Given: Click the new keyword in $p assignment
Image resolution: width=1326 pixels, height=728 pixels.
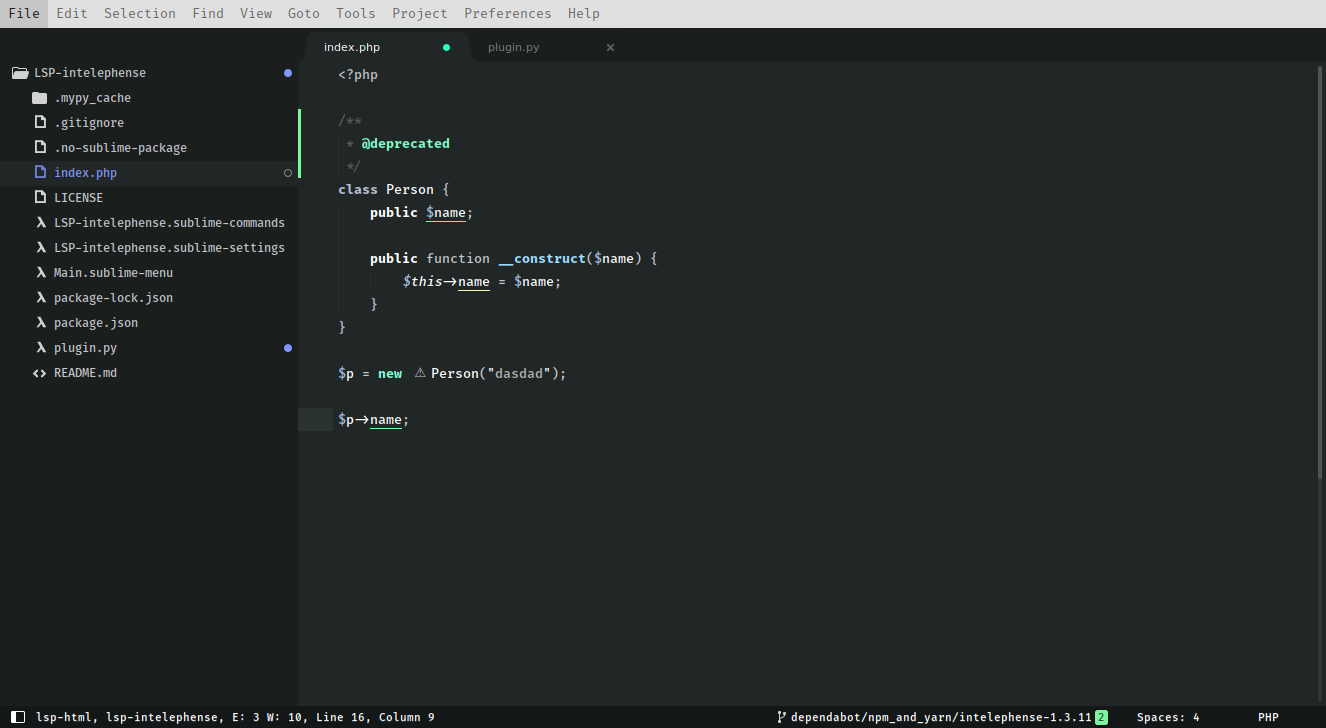Looking at the screenshot, I should 390,373.
